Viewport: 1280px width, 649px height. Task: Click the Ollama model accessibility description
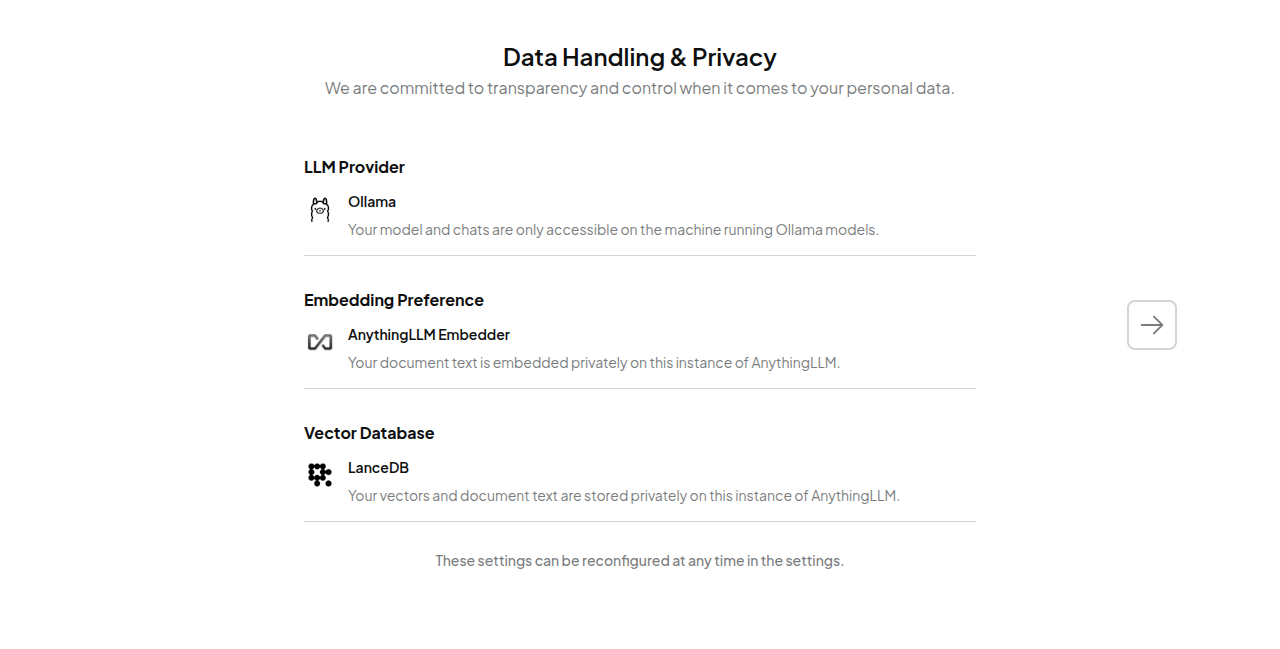coord(613,229)
